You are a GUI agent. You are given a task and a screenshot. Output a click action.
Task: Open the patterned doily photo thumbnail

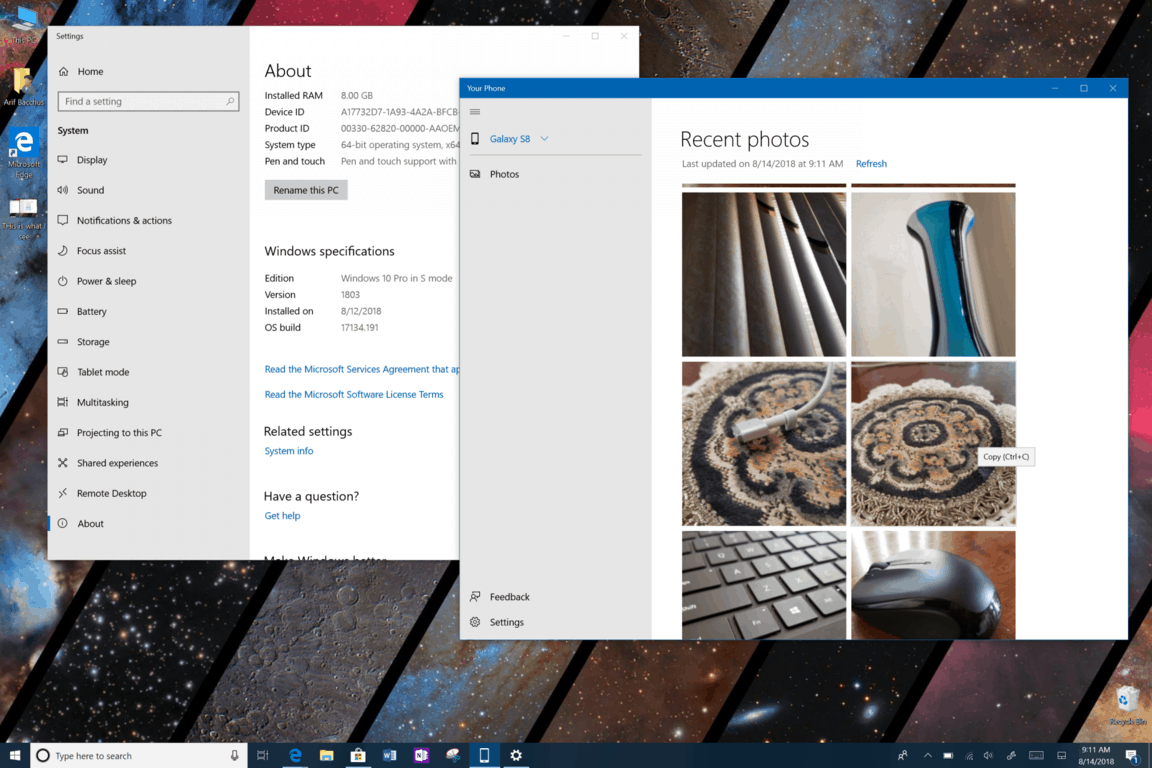click(x=933, y=444)
